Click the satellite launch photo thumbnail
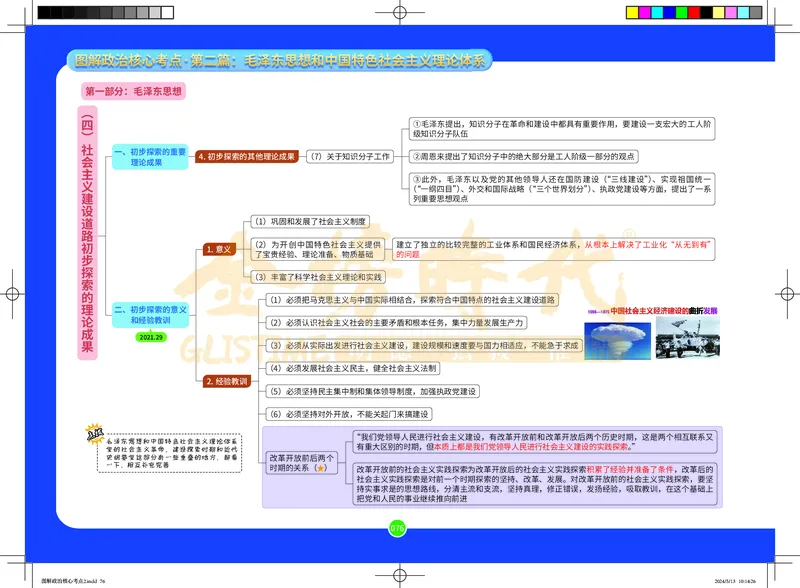 point(681,338)
